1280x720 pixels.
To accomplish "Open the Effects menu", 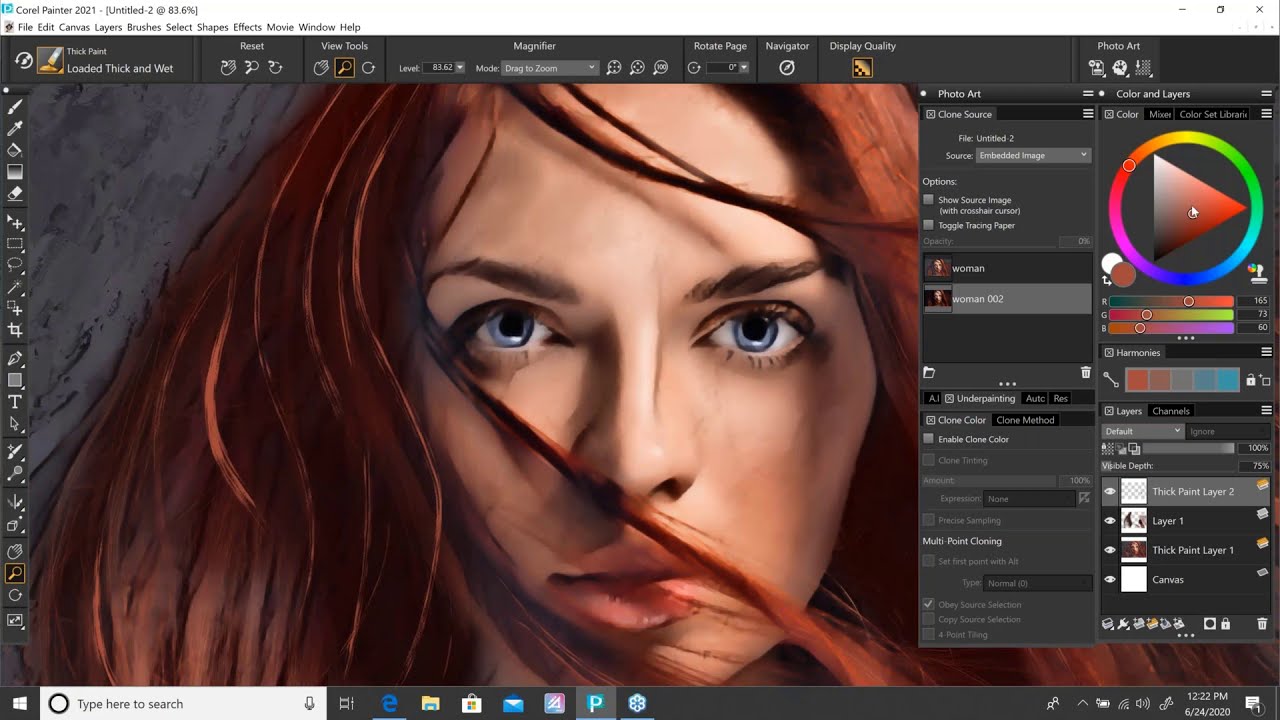I will pyautogui.click(x=247, y=27).
